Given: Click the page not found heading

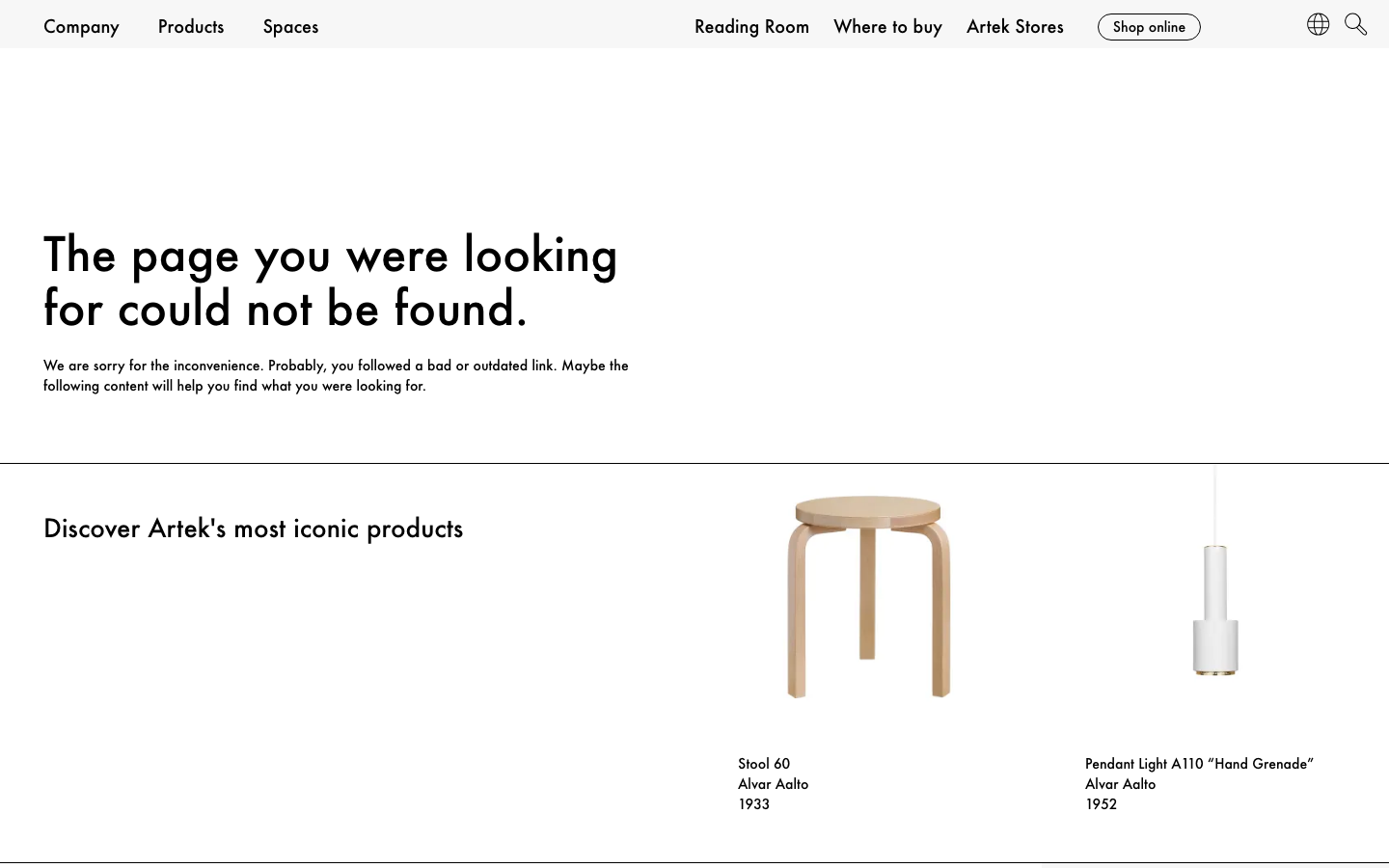Looking at the screenshot, I should 331,281.
